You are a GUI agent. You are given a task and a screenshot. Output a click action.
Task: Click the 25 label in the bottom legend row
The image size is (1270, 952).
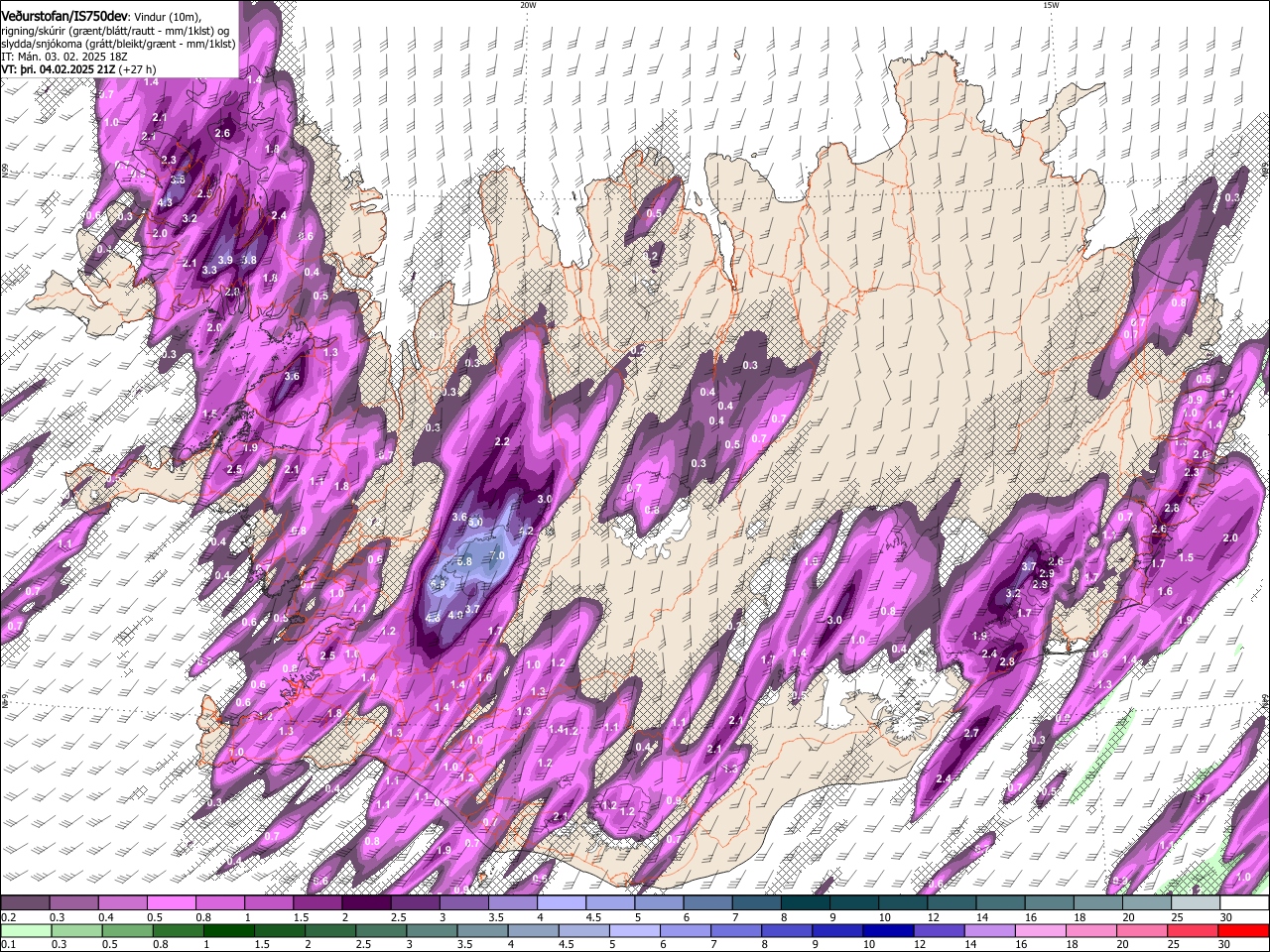click(1174, 944)
